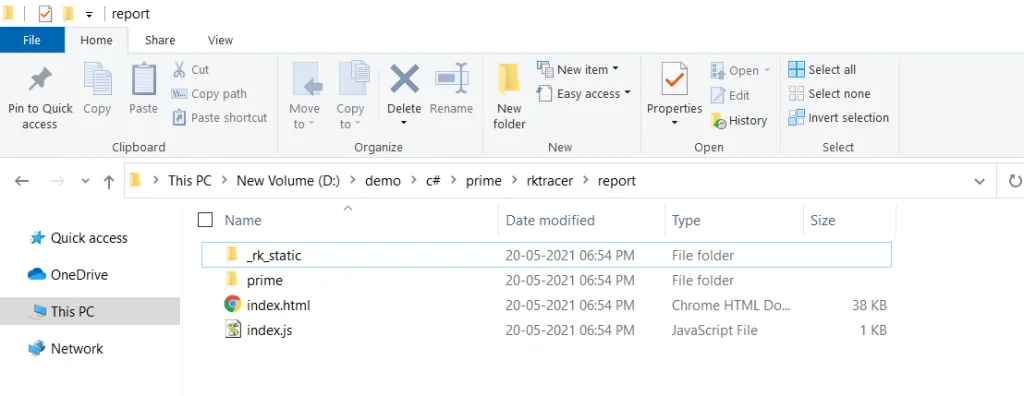Click Invert selection in ribbon

839,118
